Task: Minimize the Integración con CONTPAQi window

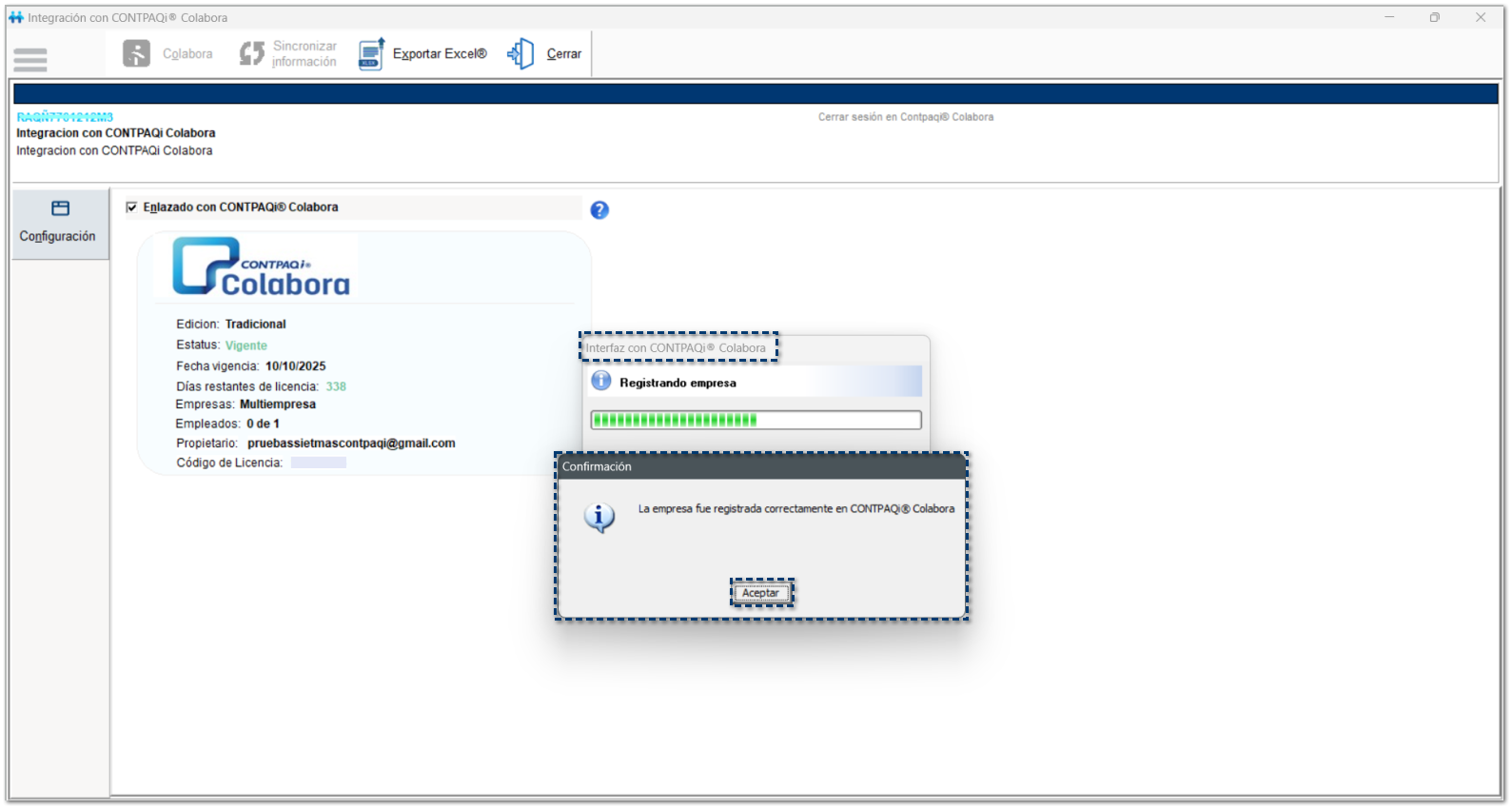Action: (1389, 17)
